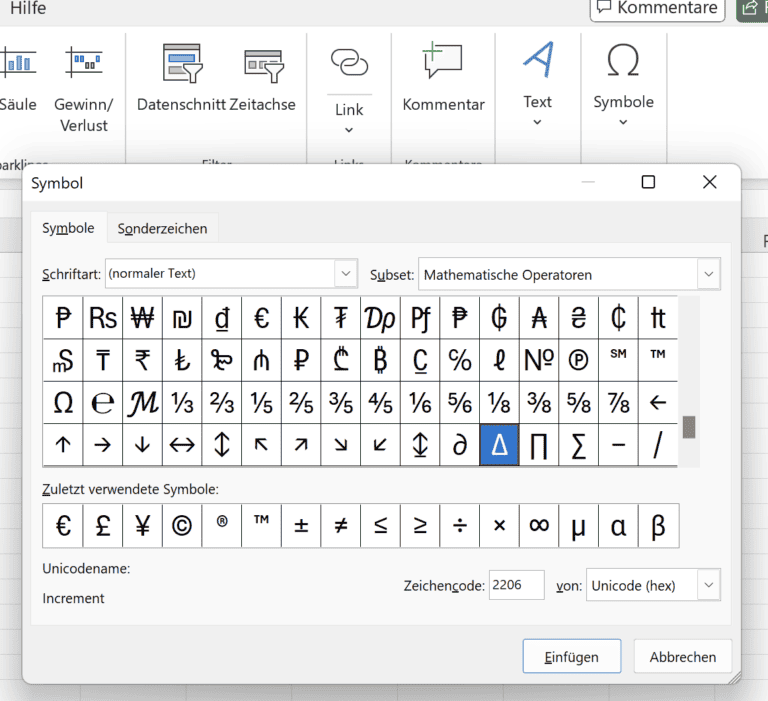The width and height of the screenshot is (768, 701).
Task: Click the Abbrechen button
Action: pos(683,656)
